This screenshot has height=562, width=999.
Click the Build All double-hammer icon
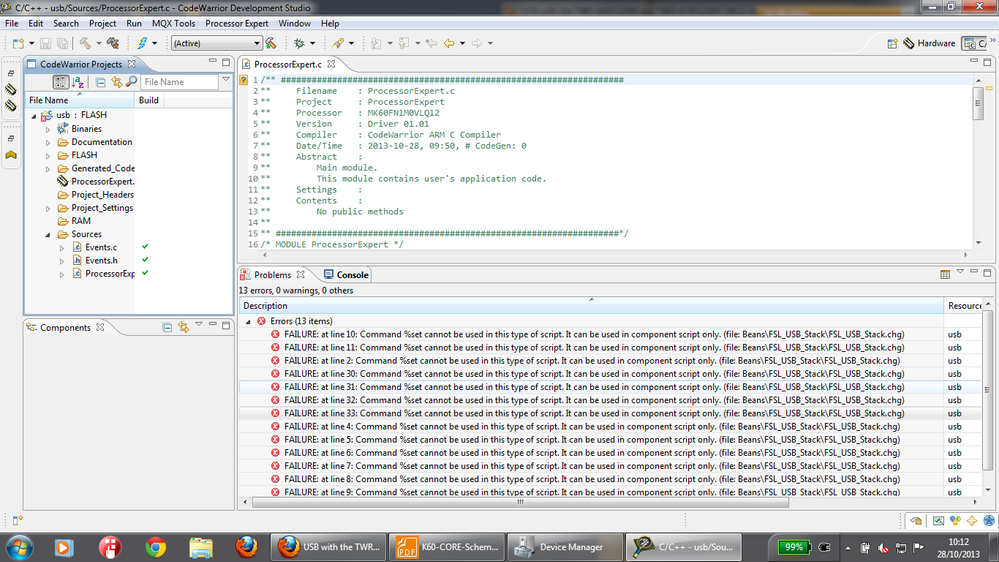tap(113, 43)
